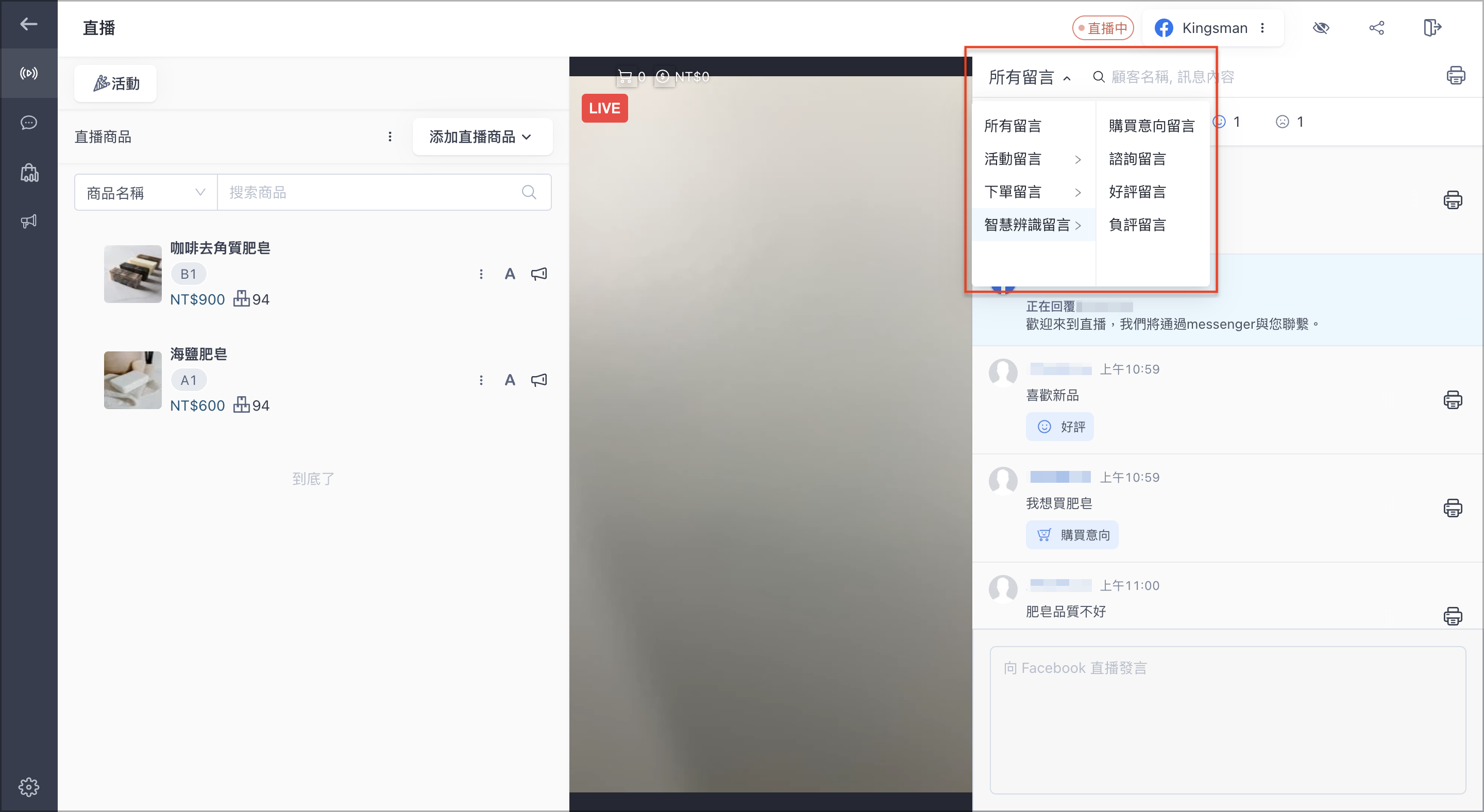This screenshot has width=1484, height=812.
Task: Open Kingsman page three-dot menu
Action: (x=1262, y=28)
